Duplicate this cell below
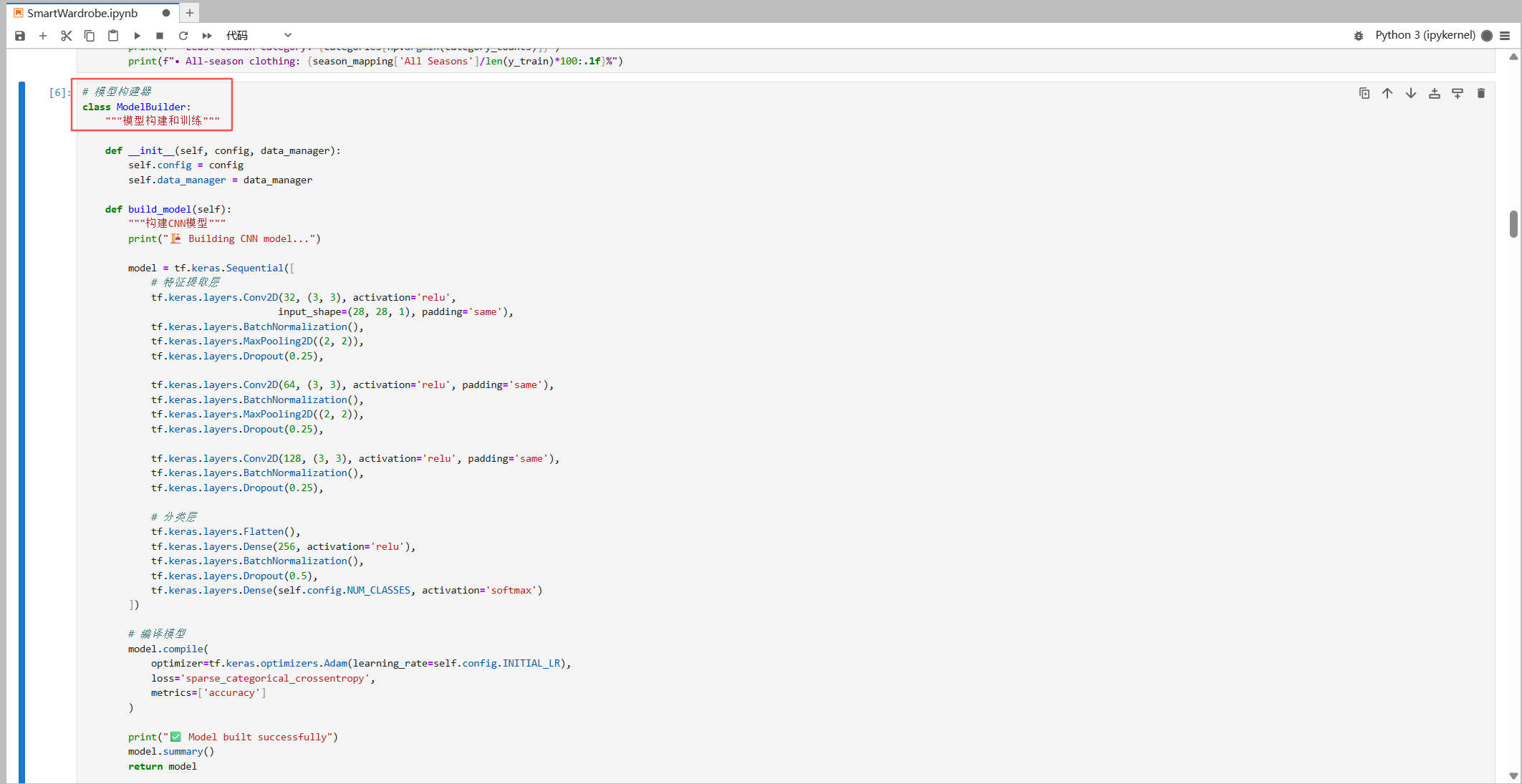1522x784 pixels. coord(1364,93)
